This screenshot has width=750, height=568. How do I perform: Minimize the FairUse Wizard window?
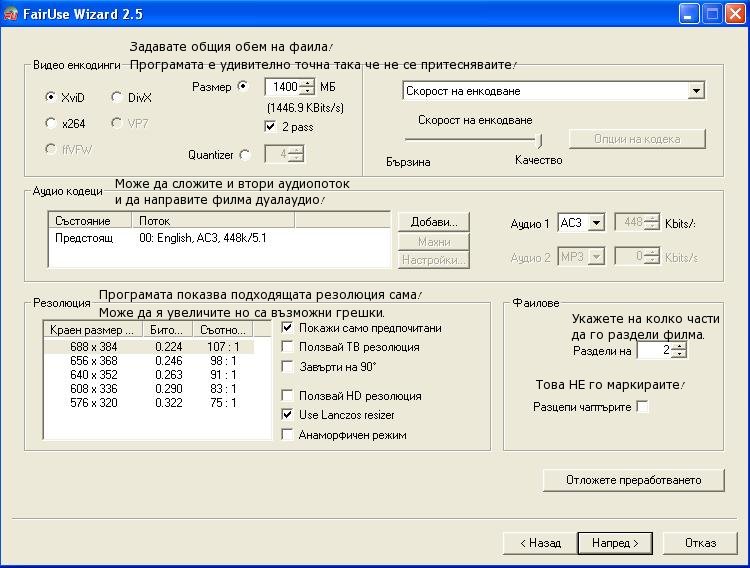pyautogui.click(x=688, y=14)
